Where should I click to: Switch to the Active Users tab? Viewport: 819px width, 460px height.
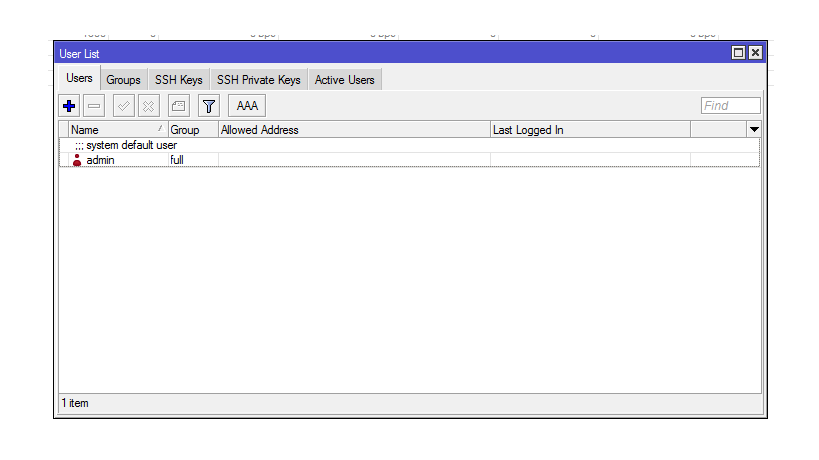[x=345, y=80]
